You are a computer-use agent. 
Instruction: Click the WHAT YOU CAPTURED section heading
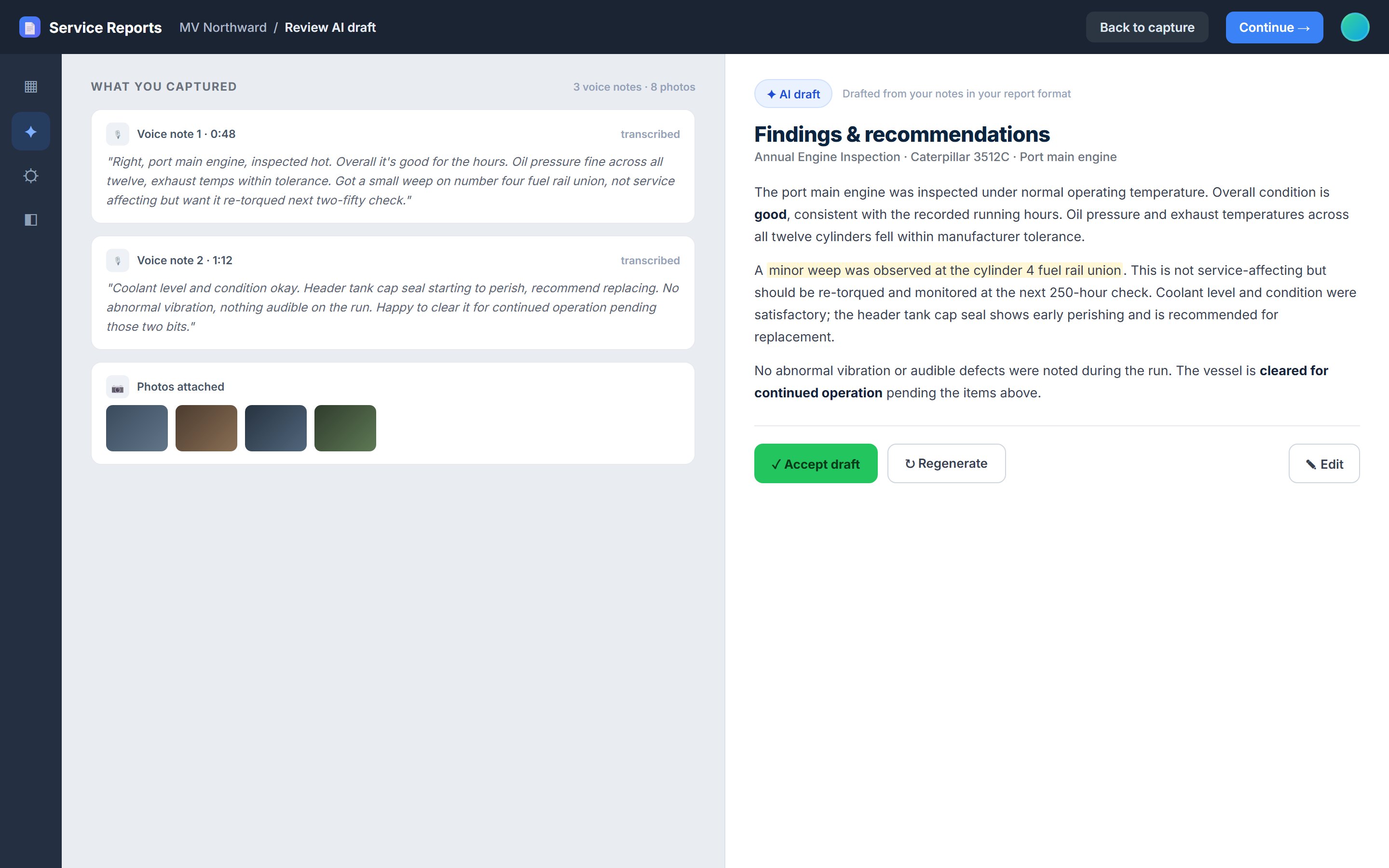[x=163, y=87]
